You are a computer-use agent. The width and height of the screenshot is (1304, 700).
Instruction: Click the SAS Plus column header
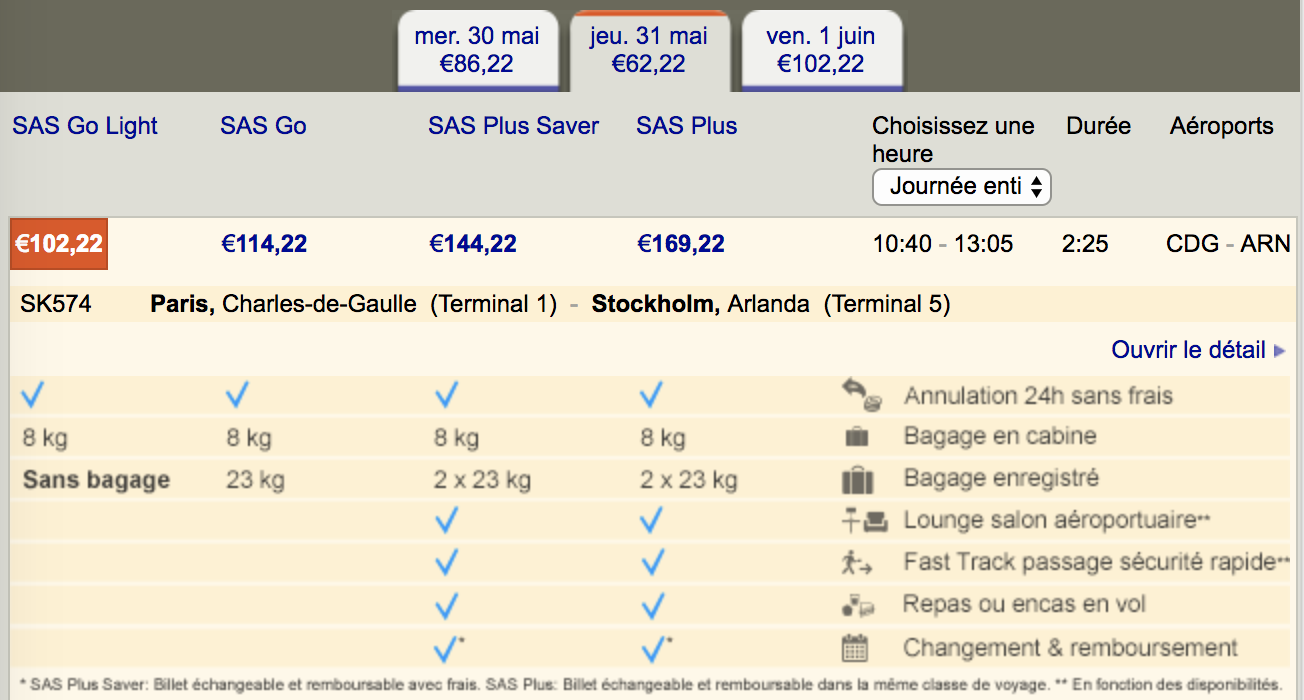(687, 126)
